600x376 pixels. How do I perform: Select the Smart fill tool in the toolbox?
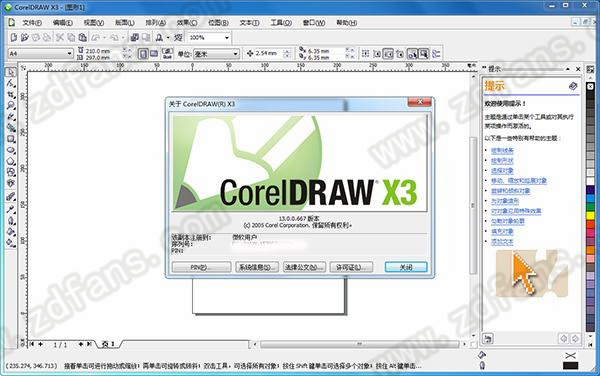pyautogui.click(x=11, y=128)
